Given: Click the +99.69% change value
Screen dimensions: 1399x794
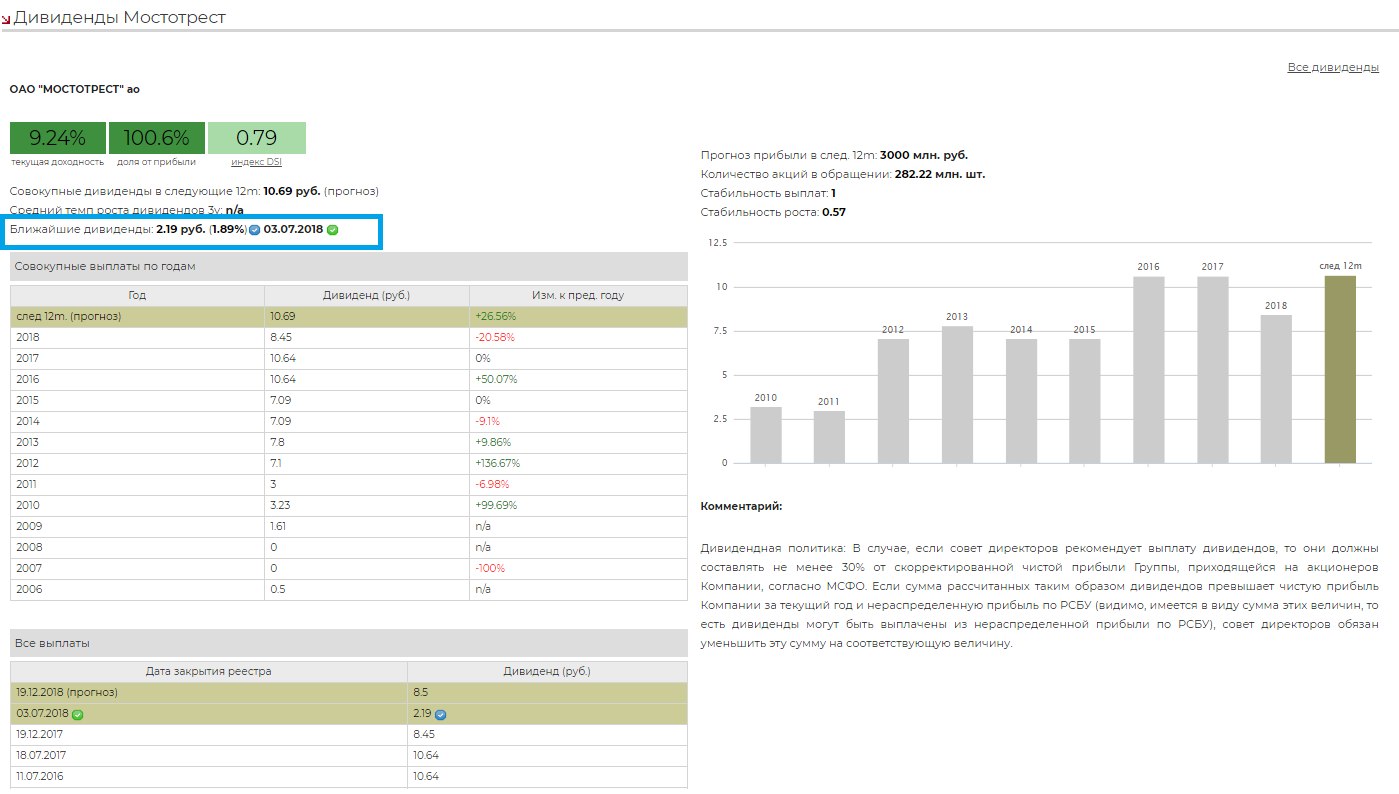Looking at the screenshot, I should (496, 505).
